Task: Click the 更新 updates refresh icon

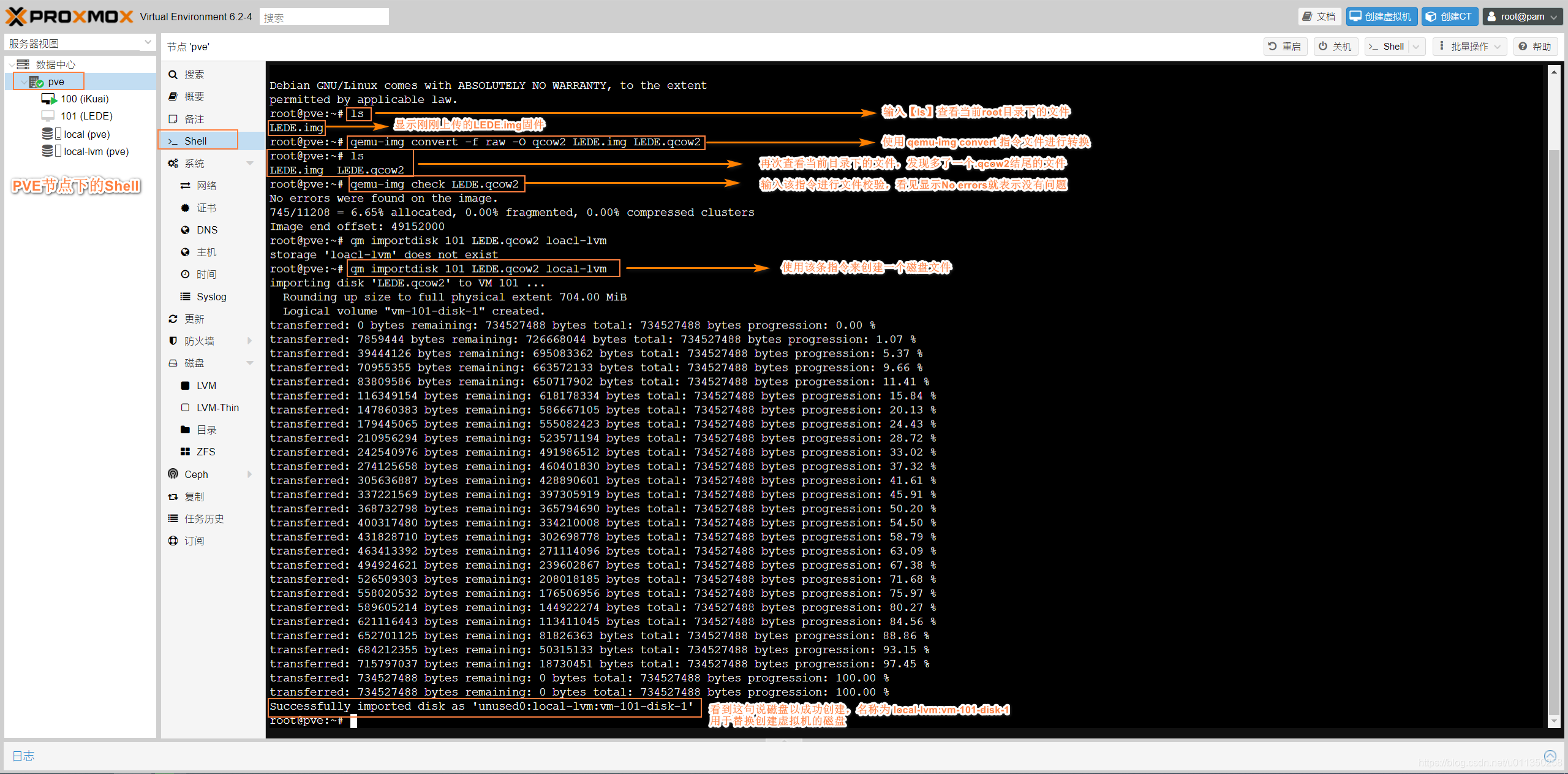Action: (173, 319)
